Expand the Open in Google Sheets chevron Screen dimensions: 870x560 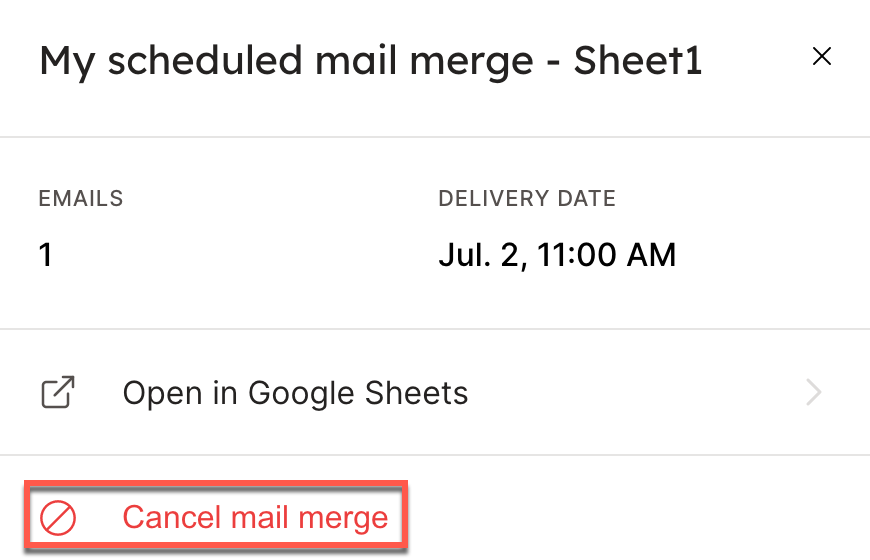click(x=814, y=393)
